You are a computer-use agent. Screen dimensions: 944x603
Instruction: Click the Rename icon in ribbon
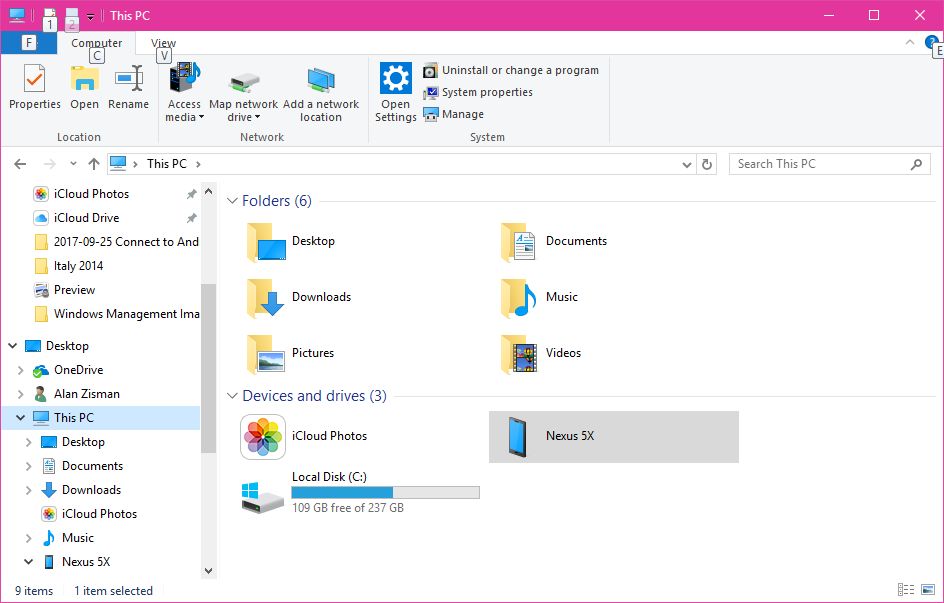click(x=128, y=87)
